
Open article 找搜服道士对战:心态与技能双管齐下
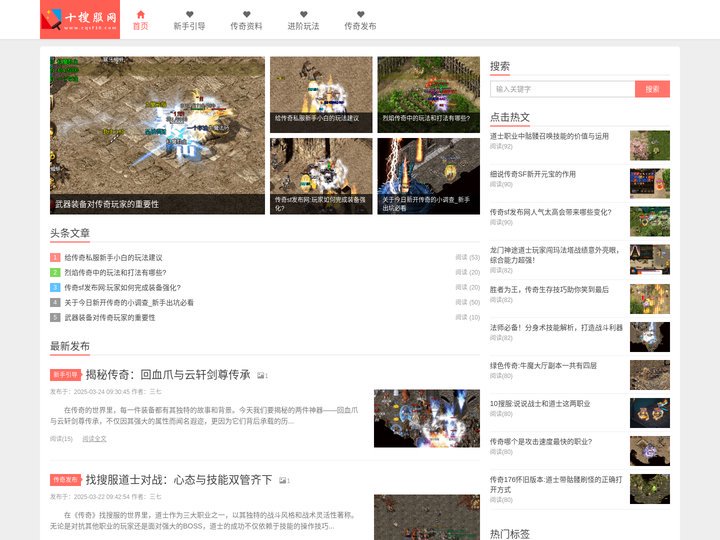tap(179, 480)
